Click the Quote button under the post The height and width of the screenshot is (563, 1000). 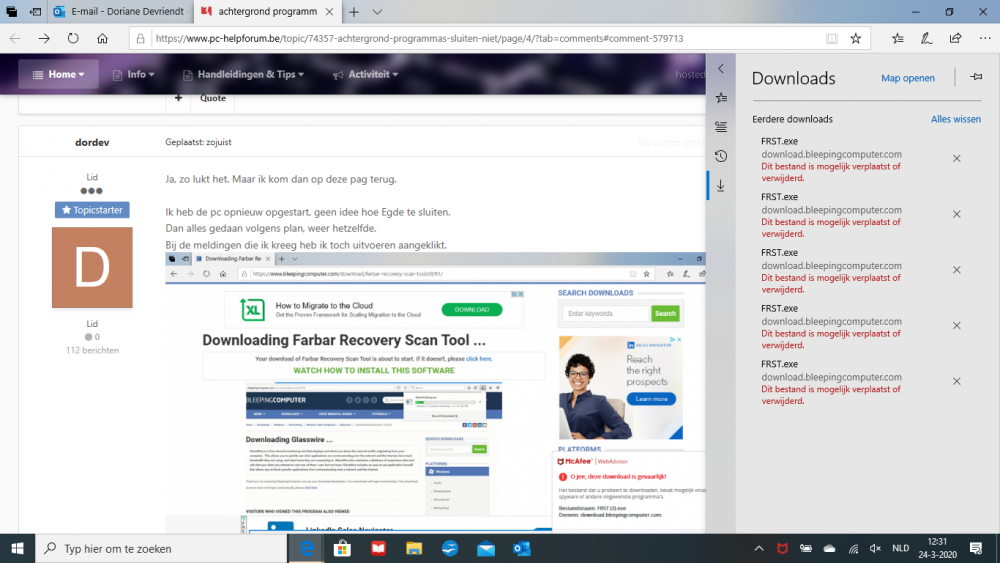pyautogui.click(x=213, y=98)
